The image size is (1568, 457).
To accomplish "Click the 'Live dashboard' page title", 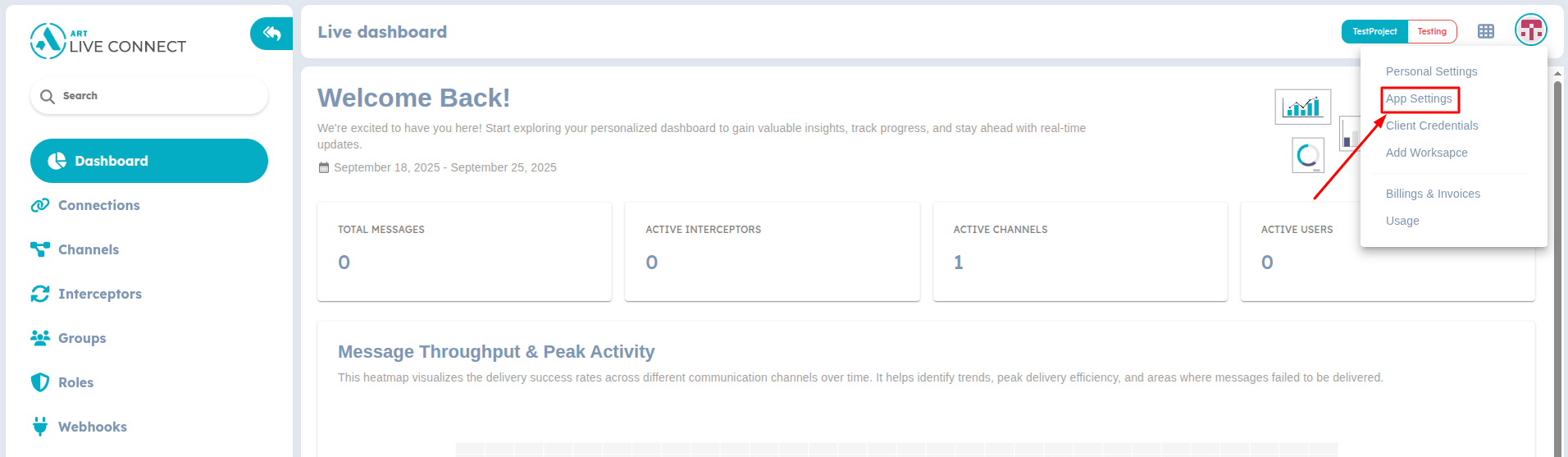I will [382, 32].
